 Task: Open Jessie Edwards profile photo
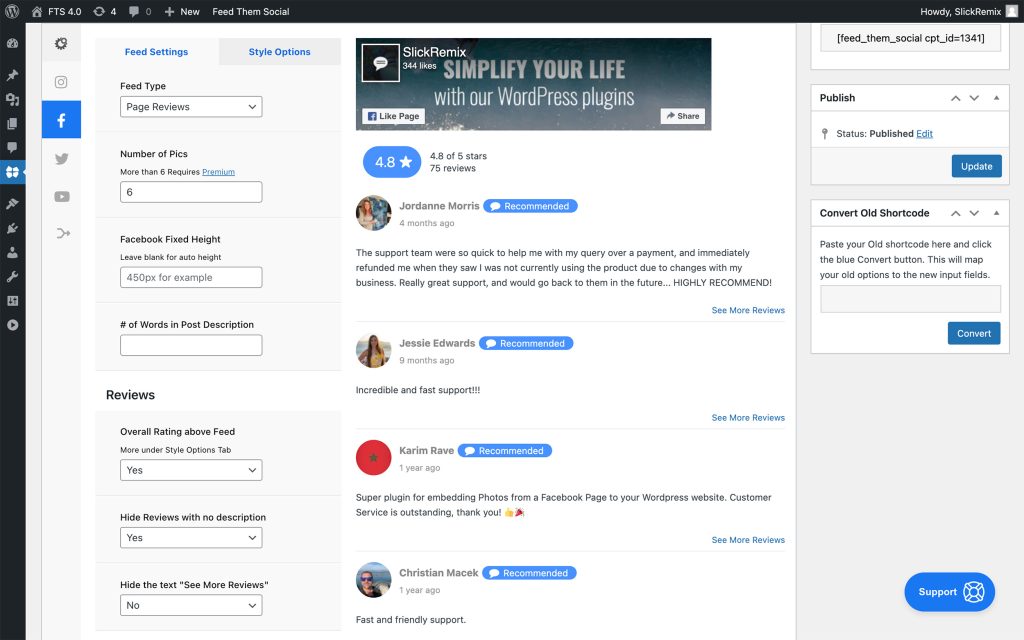click(374, 350)
